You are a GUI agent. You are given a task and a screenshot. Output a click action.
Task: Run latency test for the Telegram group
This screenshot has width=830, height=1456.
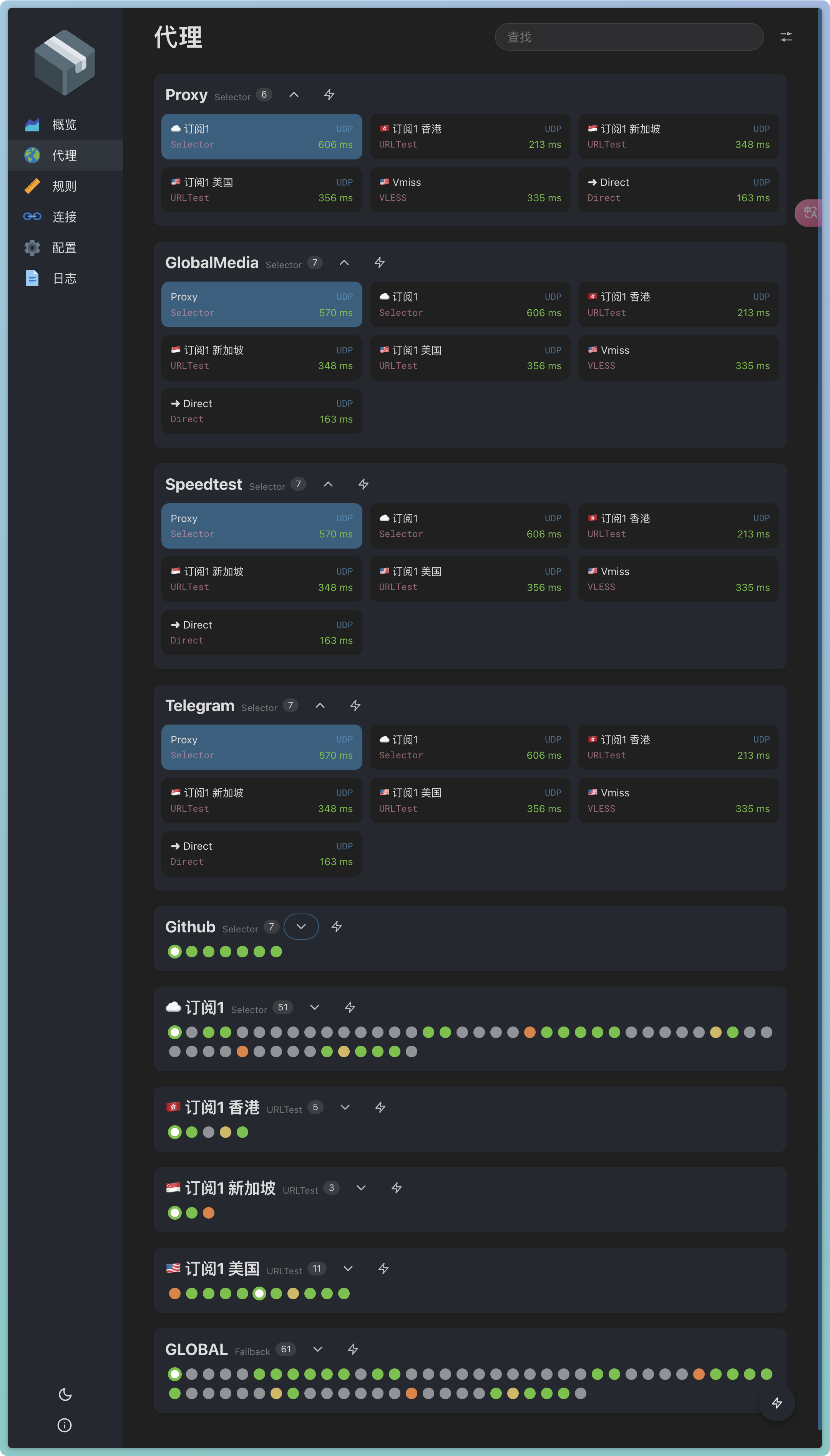[x=355, y=705]
